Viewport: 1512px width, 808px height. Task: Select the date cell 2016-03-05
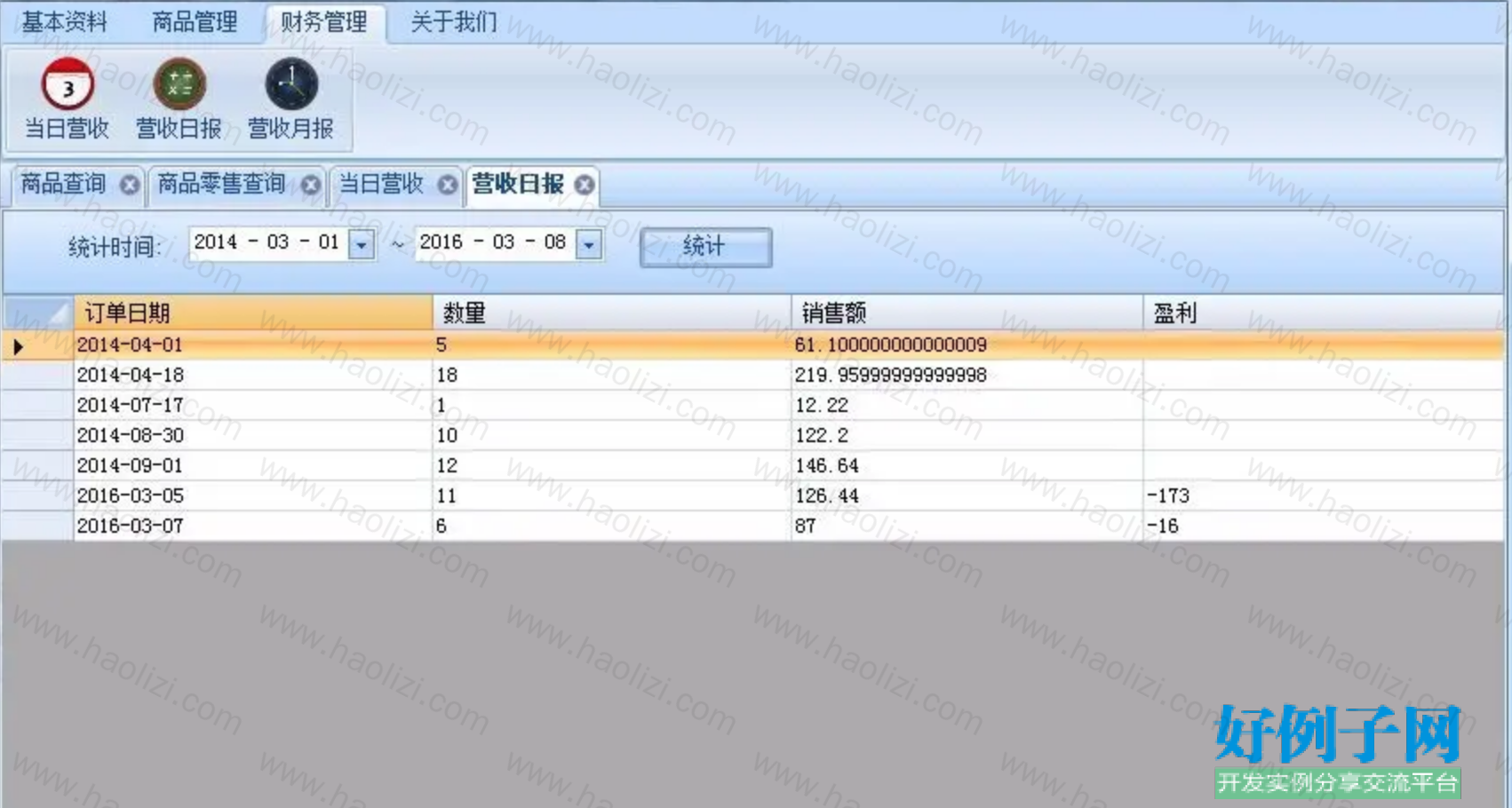click(253, 495)
